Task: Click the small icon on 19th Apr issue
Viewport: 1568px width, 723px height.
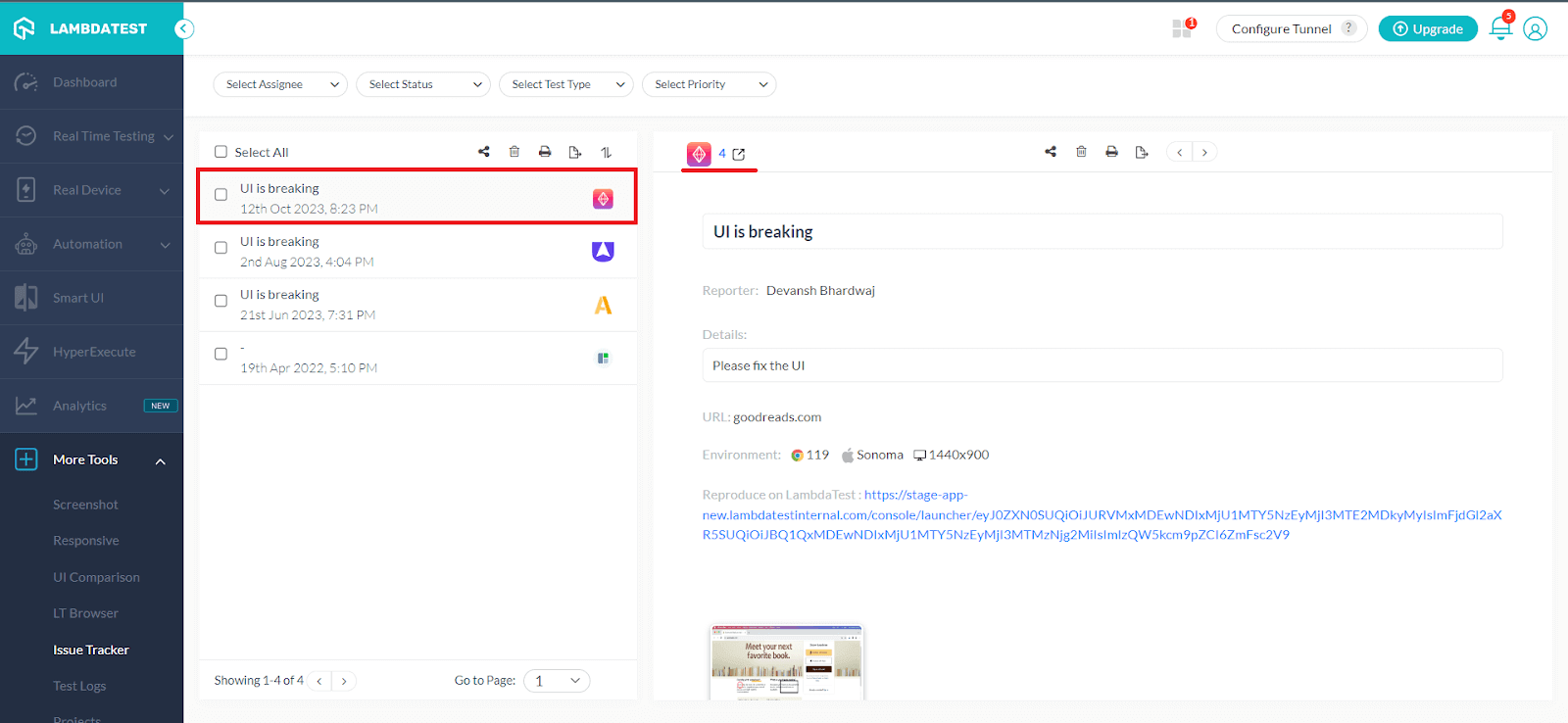Action: pos(603,358)
